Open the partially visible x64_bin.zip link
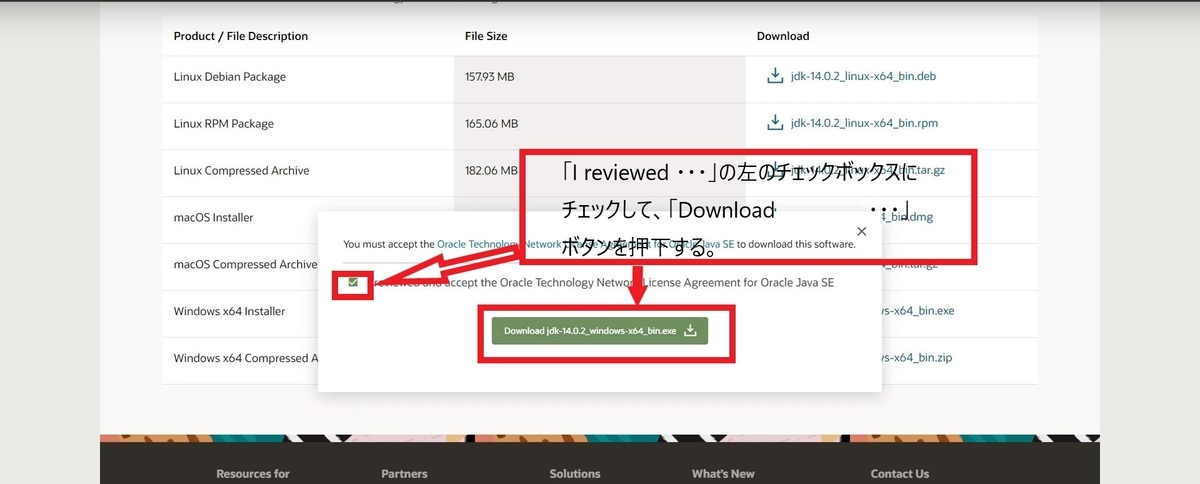The height and width of the screenshot is (484, 1200). click(917, 358)
